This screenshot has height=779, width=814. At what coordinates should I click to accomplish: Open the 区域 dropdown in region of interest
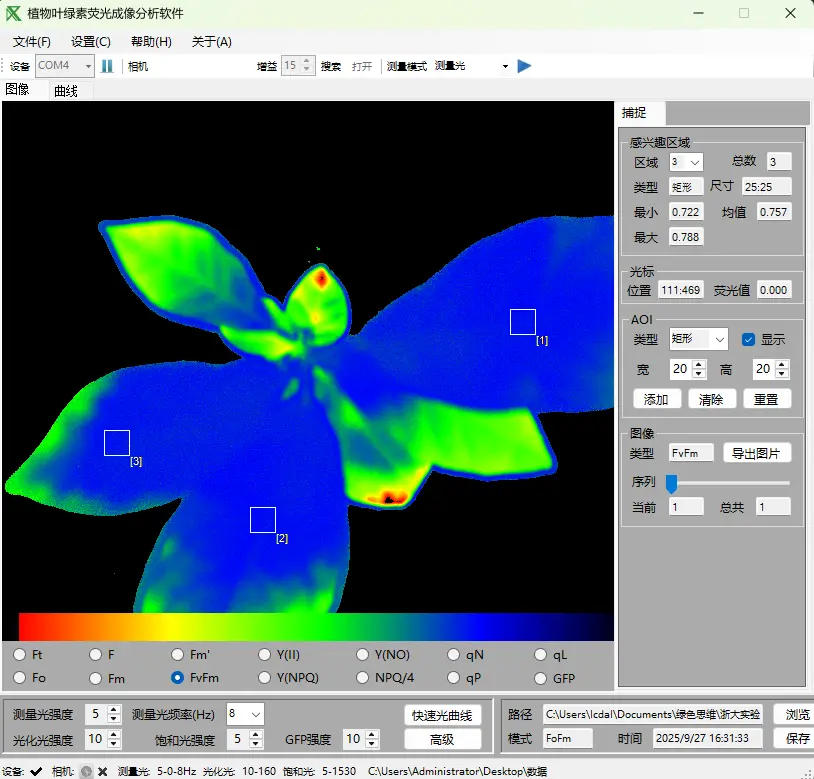(x=686, y=162)
